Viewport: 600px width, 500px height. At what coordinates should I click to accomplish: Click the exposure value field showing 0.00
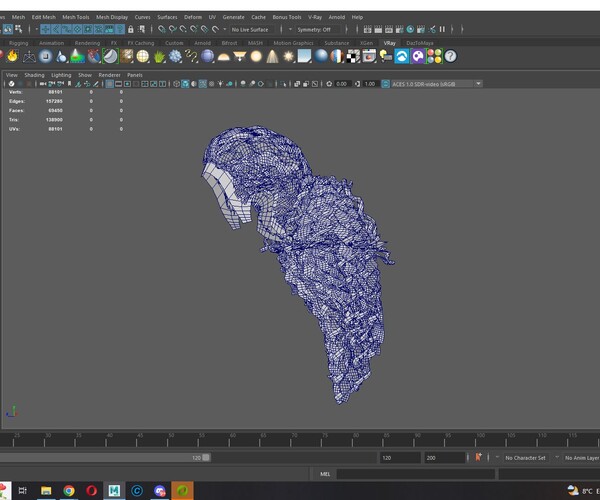tap(341, 84)
